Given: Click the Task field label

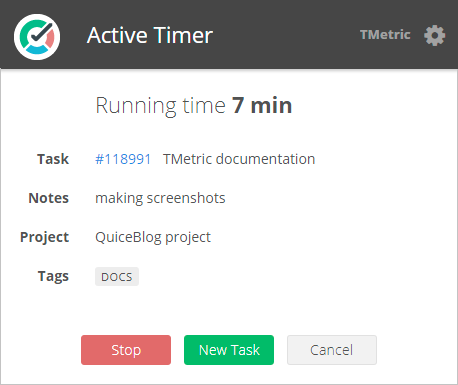Looking at the screenshot, I should pyautogui.click(x=53, y=159).
